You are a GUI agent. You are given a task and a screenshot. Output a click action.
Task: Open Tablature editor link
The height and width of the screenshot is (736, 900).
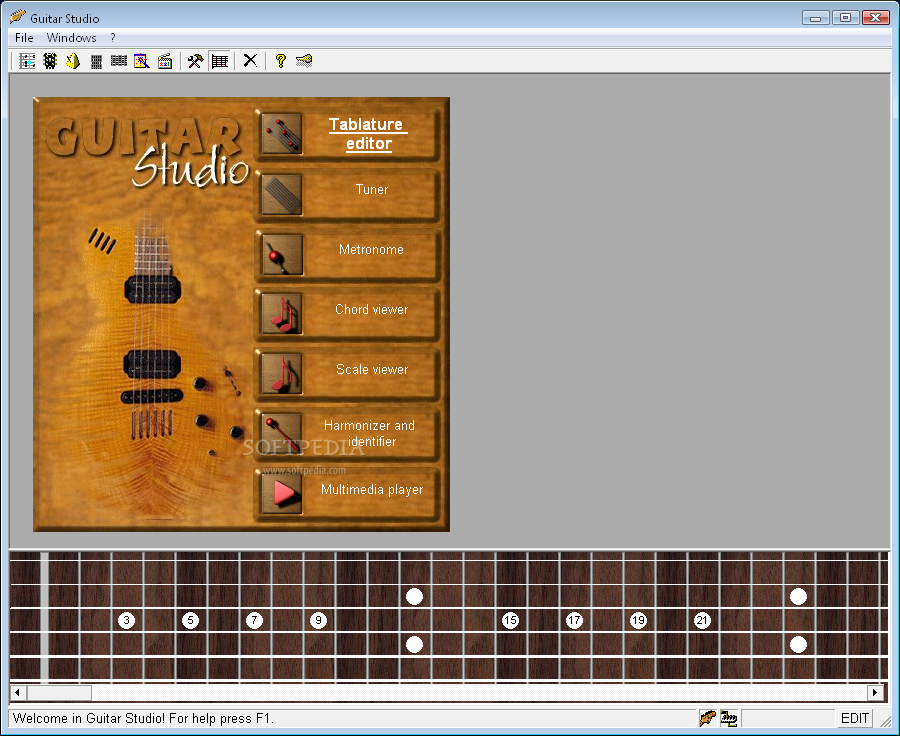pyautogui.click(x=368, y=134)
